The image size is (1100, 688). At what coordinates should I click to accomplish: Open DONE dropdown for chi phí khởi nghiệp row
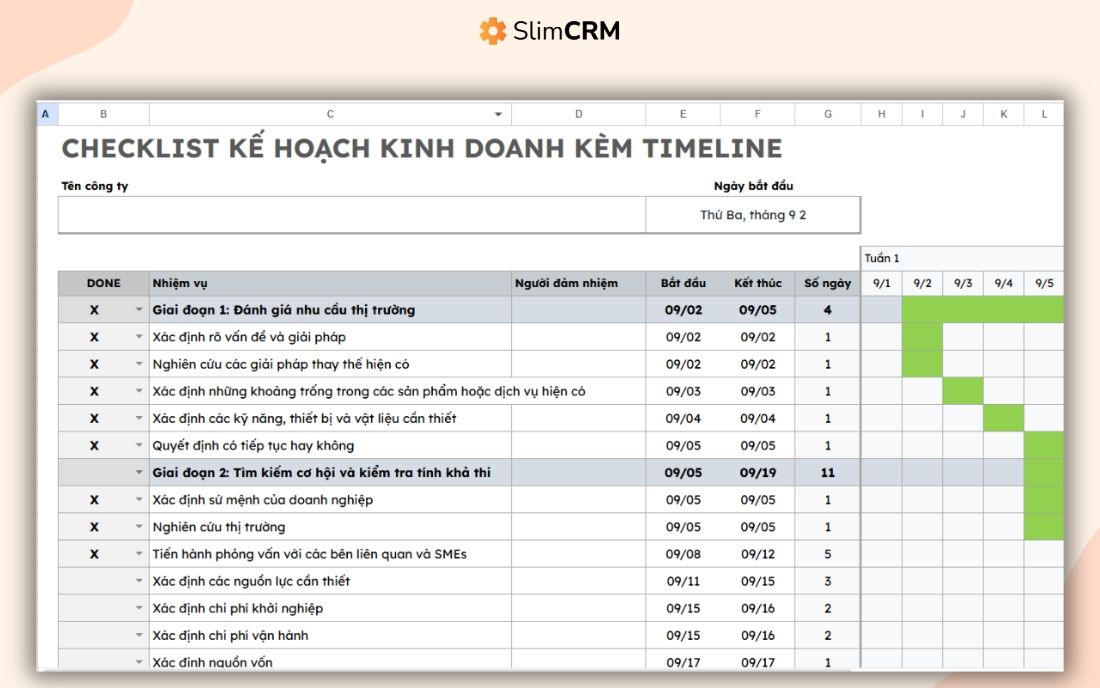coord(139,608)
